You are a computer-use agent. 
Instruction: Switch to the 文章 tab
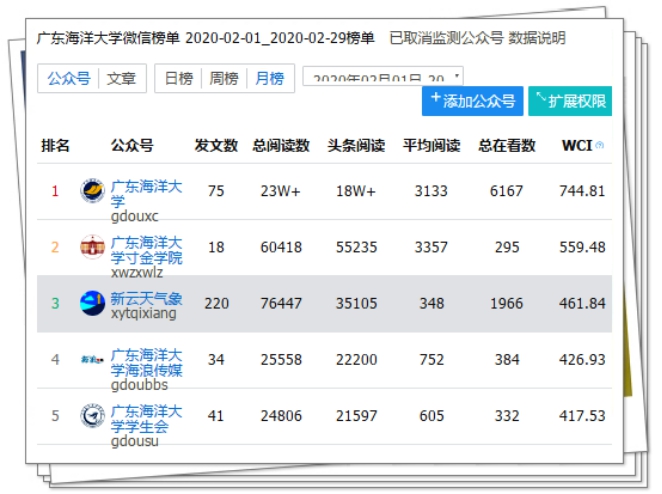(x=122, y=78)
